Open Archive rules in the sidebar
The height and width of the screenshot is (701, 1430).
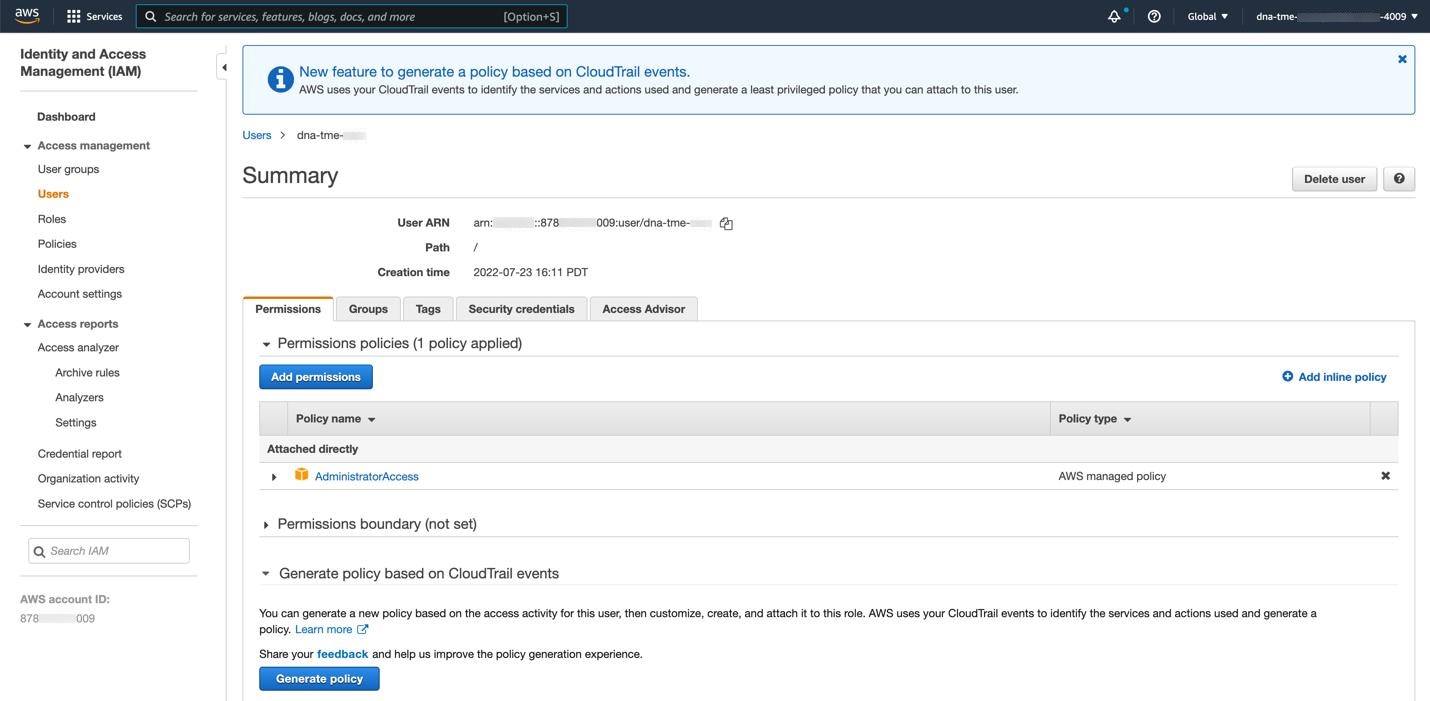87,373
